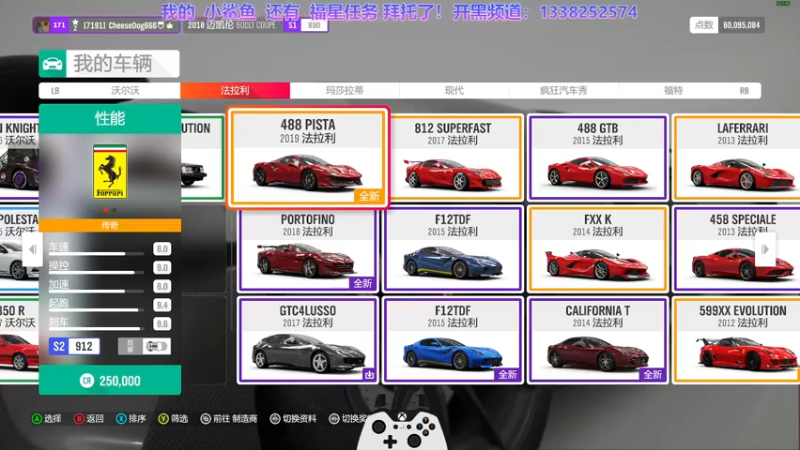
Task: Open the 福特 tab
Action: click(x=673, y=90)
